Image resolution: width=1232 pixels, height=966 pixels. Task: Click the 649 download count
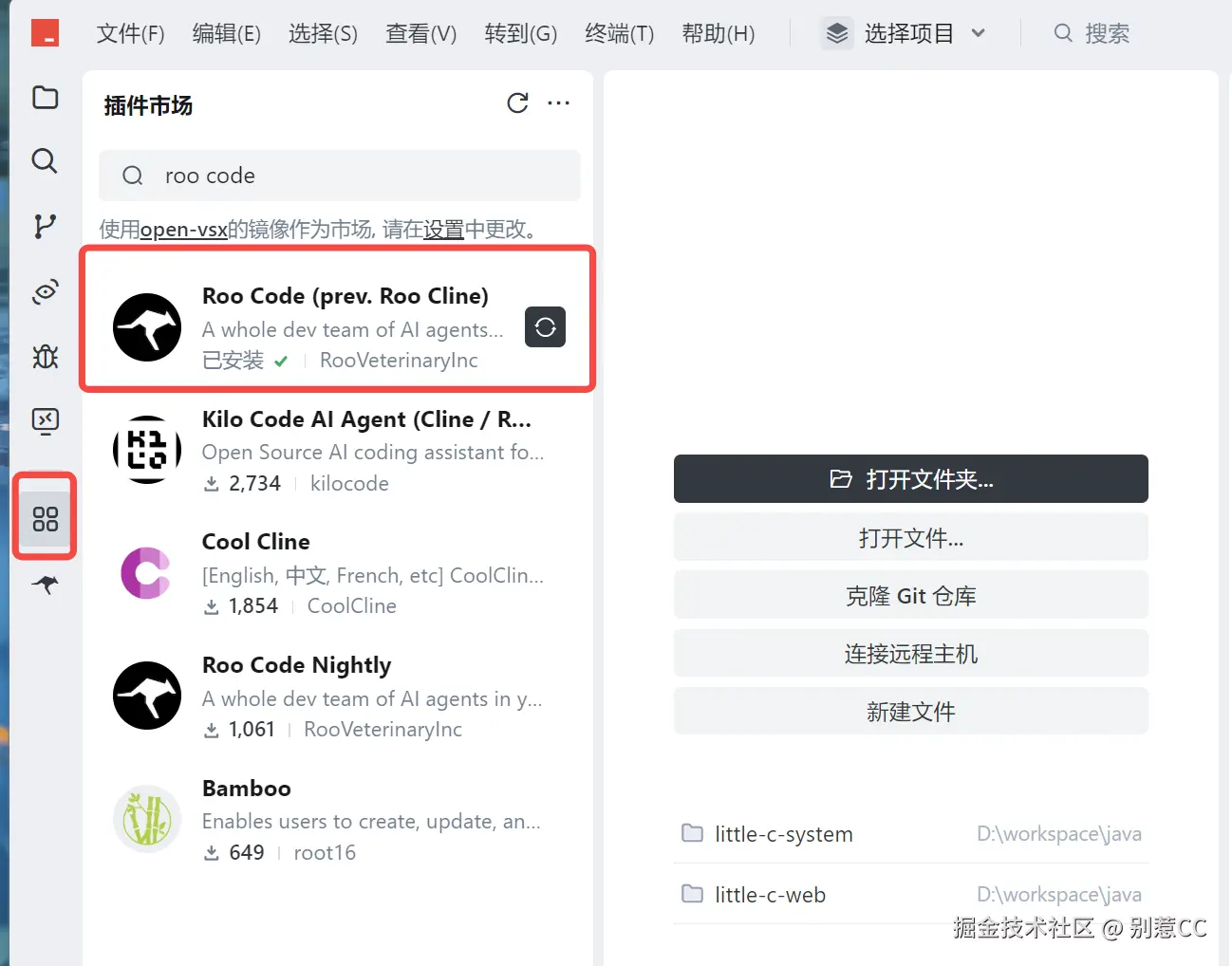pos(247,853)
